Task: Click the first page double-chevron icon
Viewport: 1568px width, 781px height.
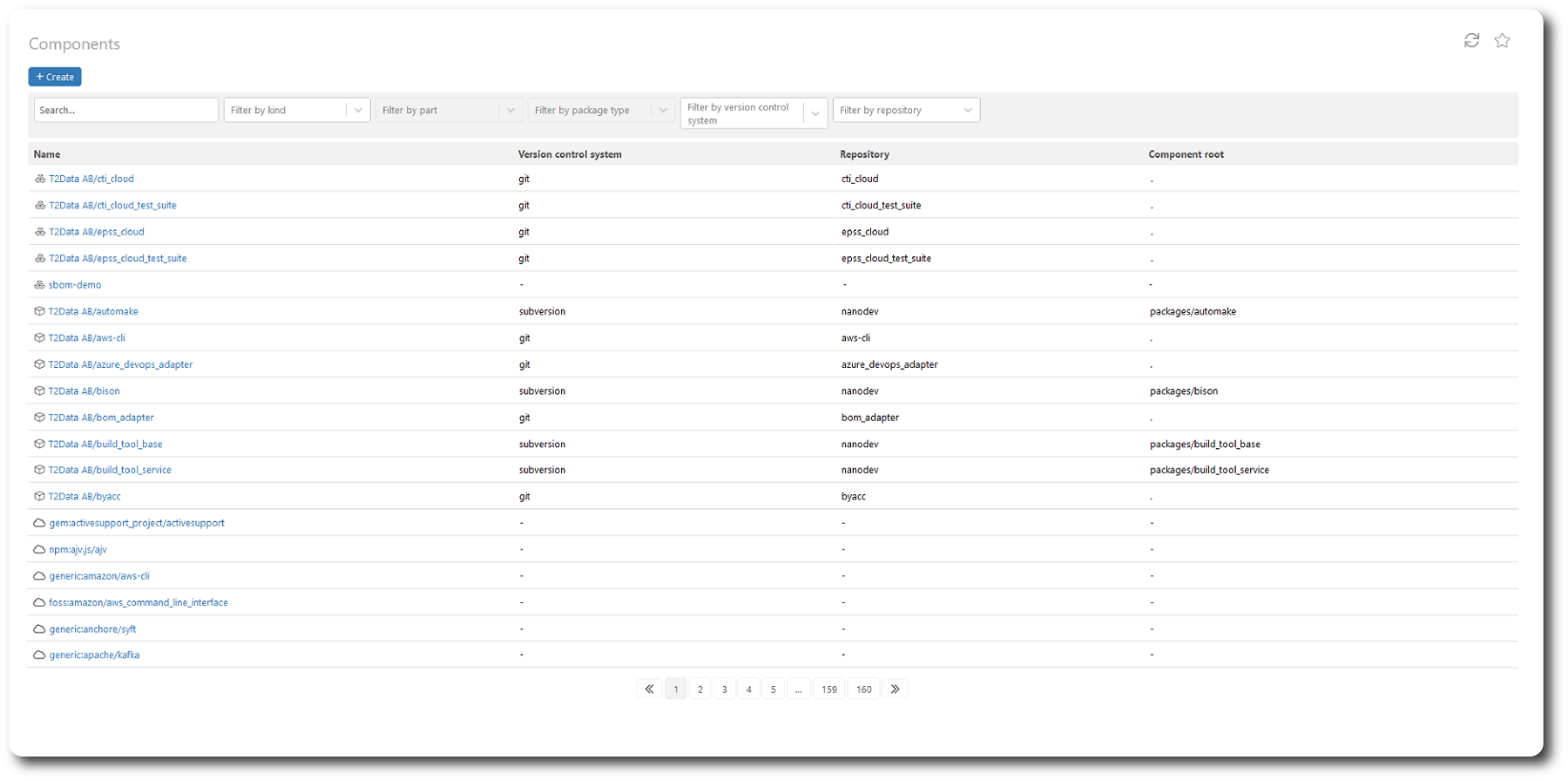Action: tap(649, 689)
